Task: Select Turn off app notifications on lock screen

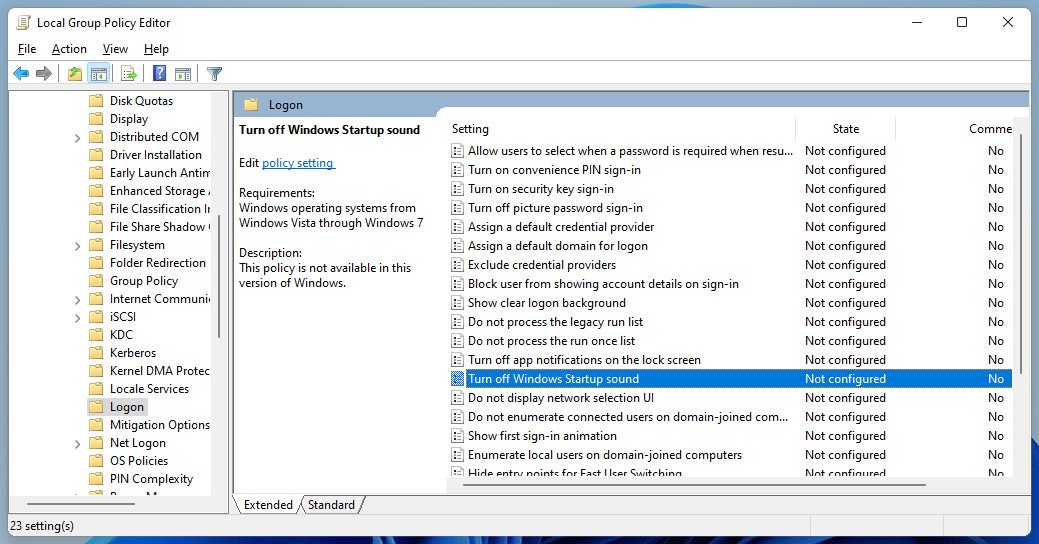Action: click(584, 360)
